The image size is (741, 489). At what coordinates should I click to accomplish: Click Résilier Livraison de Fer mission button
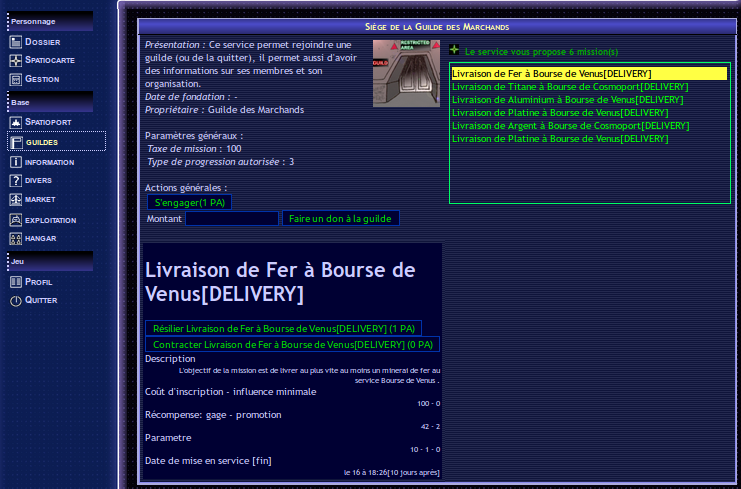click(283, 328)
